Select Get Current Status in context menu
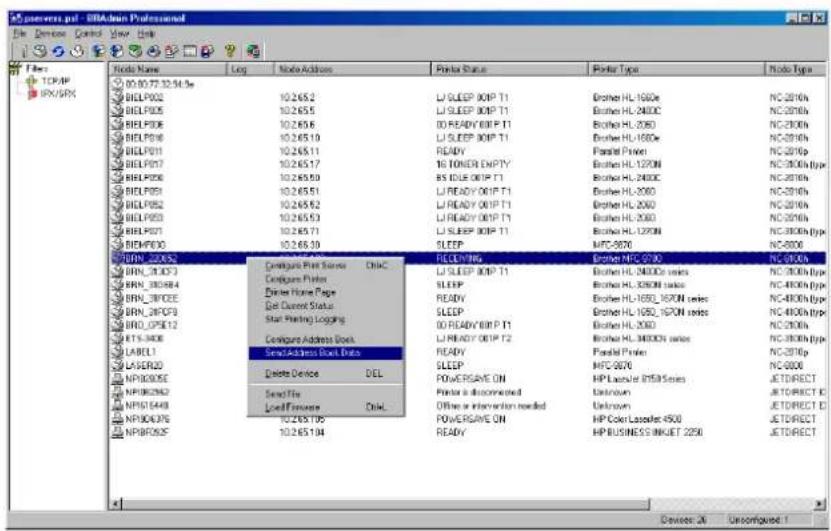Screen dimensions: 831x531 [x=325, y=306]
